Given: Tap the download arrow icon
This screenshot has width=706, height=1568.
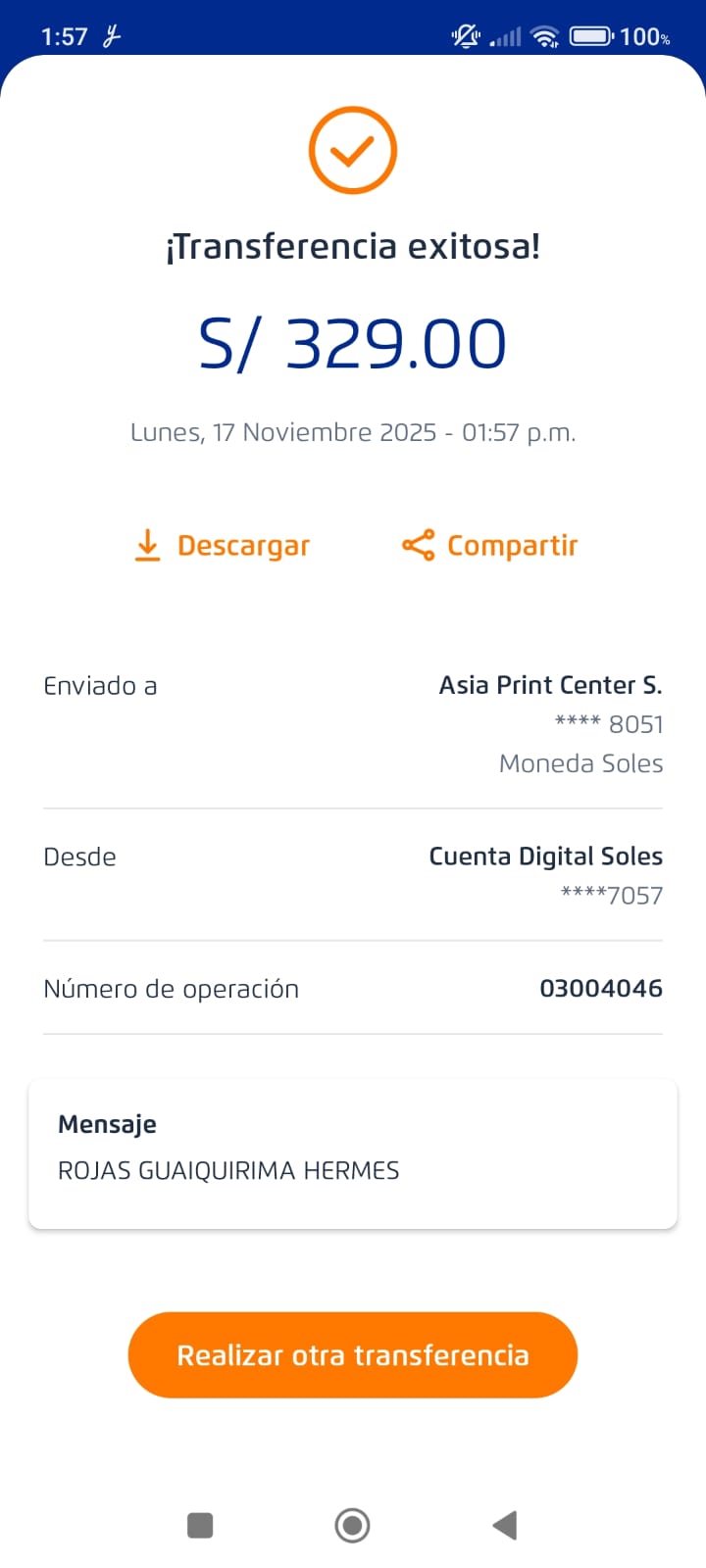Looking at the screenshot, I should pos(147,545).
